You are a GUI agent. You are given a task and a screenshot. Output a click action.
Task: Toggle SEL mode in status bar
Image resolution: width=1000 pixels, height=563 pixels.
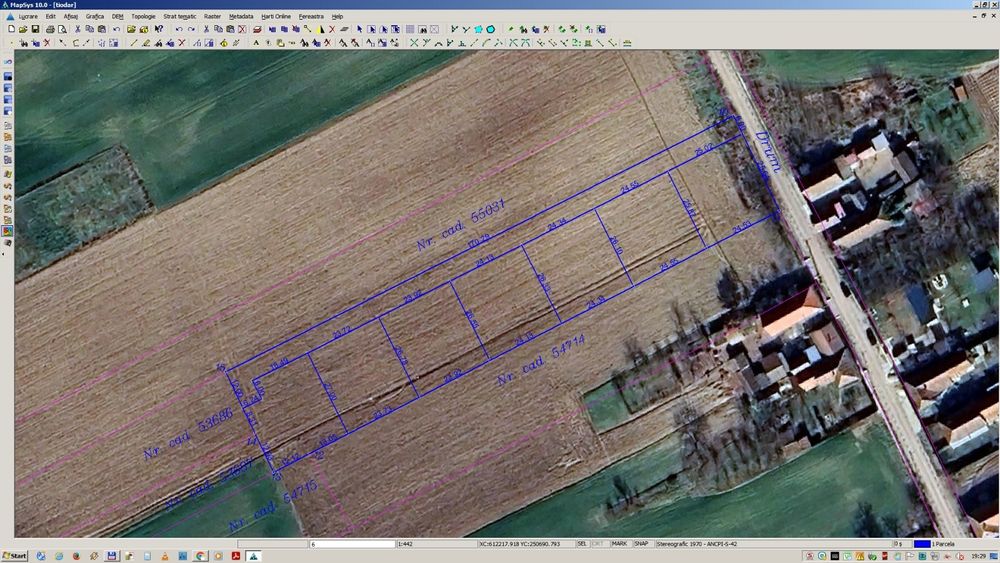[582, 544]
